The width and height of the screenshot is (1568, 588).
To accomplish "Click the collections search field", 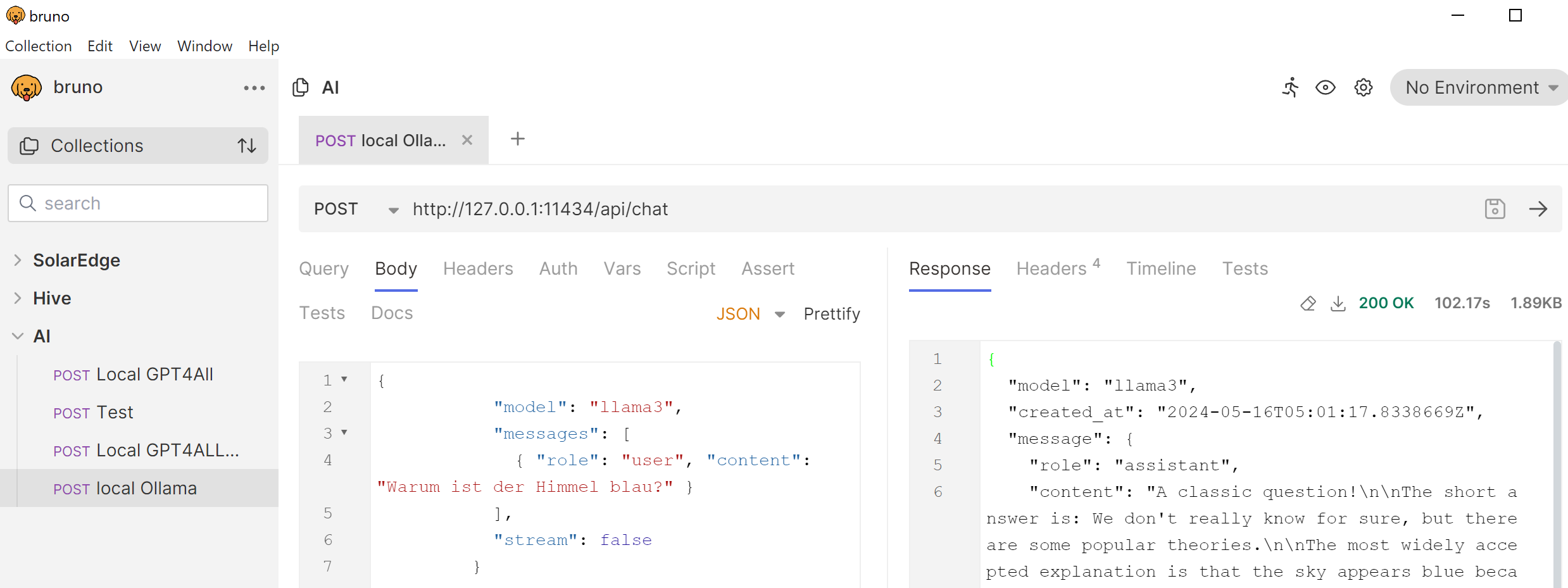I will (138, 203).
